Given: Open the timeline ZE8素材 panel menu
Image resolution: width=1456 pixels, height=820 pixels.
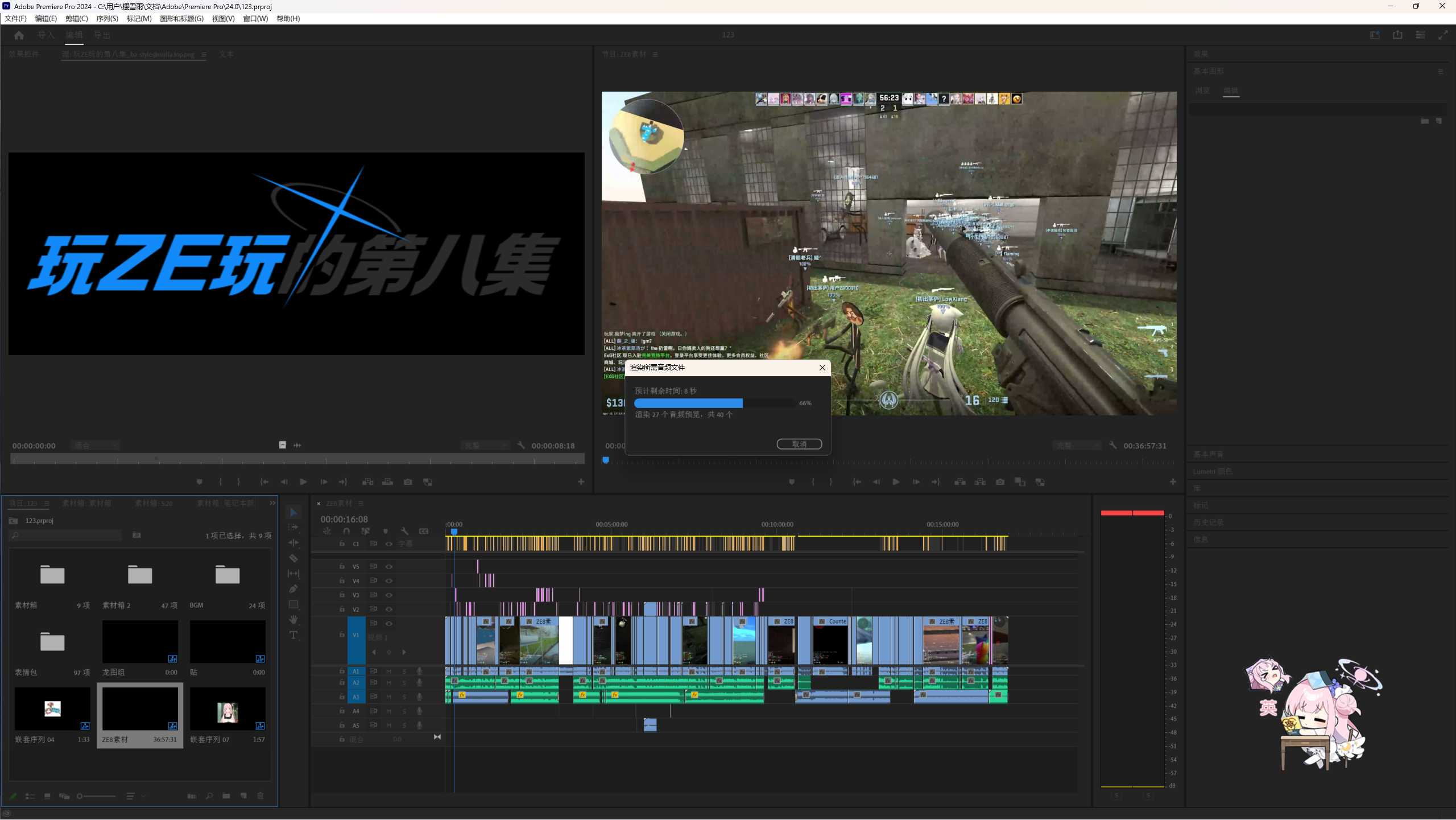Looking at the screenshot, I should click(361, 504).
